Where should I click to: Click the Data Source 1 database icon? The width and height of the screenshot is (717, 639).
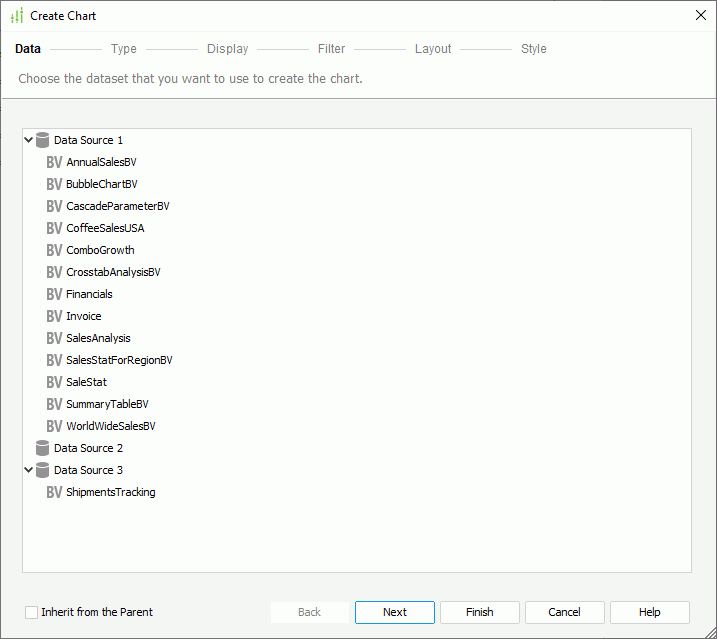[43, 140]
